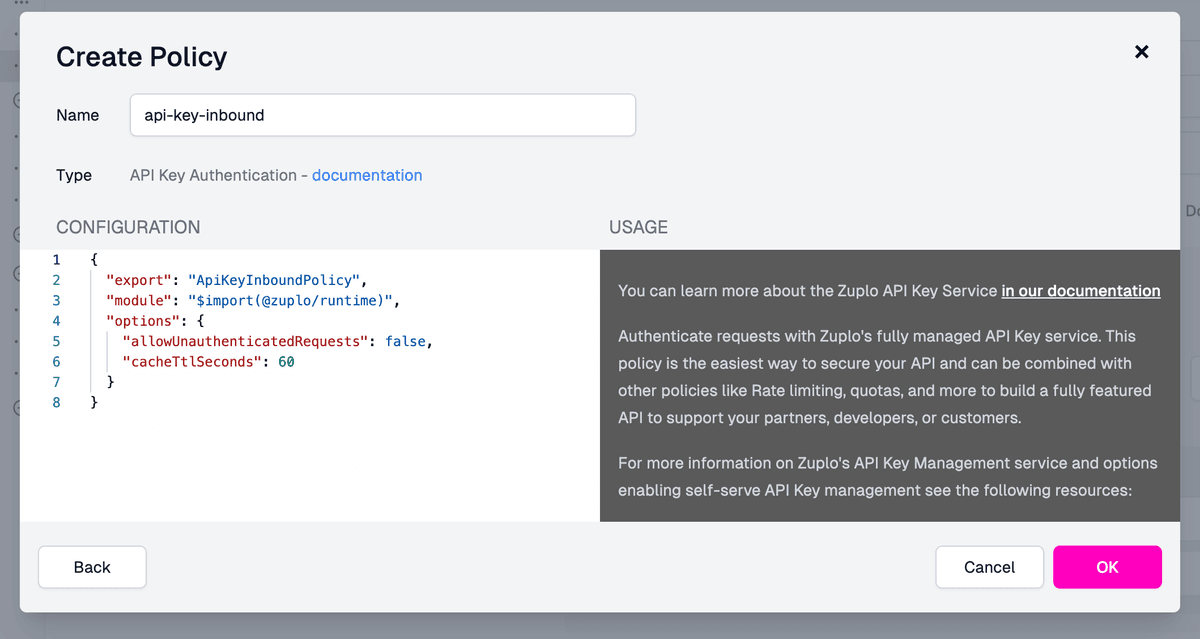Click line number 5 in the code editor
The height and width of the screenshot is (639, 1200).
[x=56, y=341]
